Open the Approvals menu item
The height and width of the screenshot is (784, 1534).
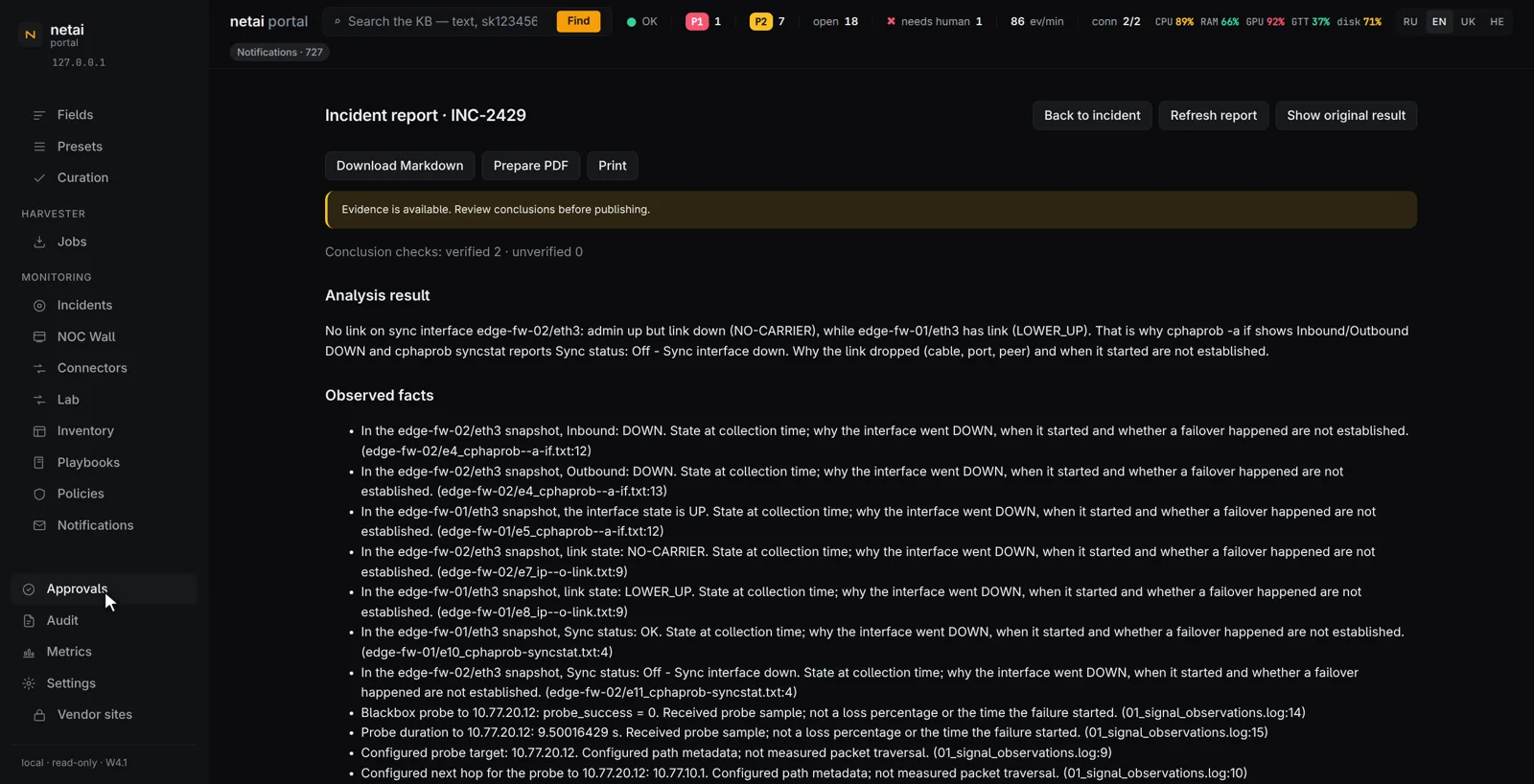(x=104, y=588)
